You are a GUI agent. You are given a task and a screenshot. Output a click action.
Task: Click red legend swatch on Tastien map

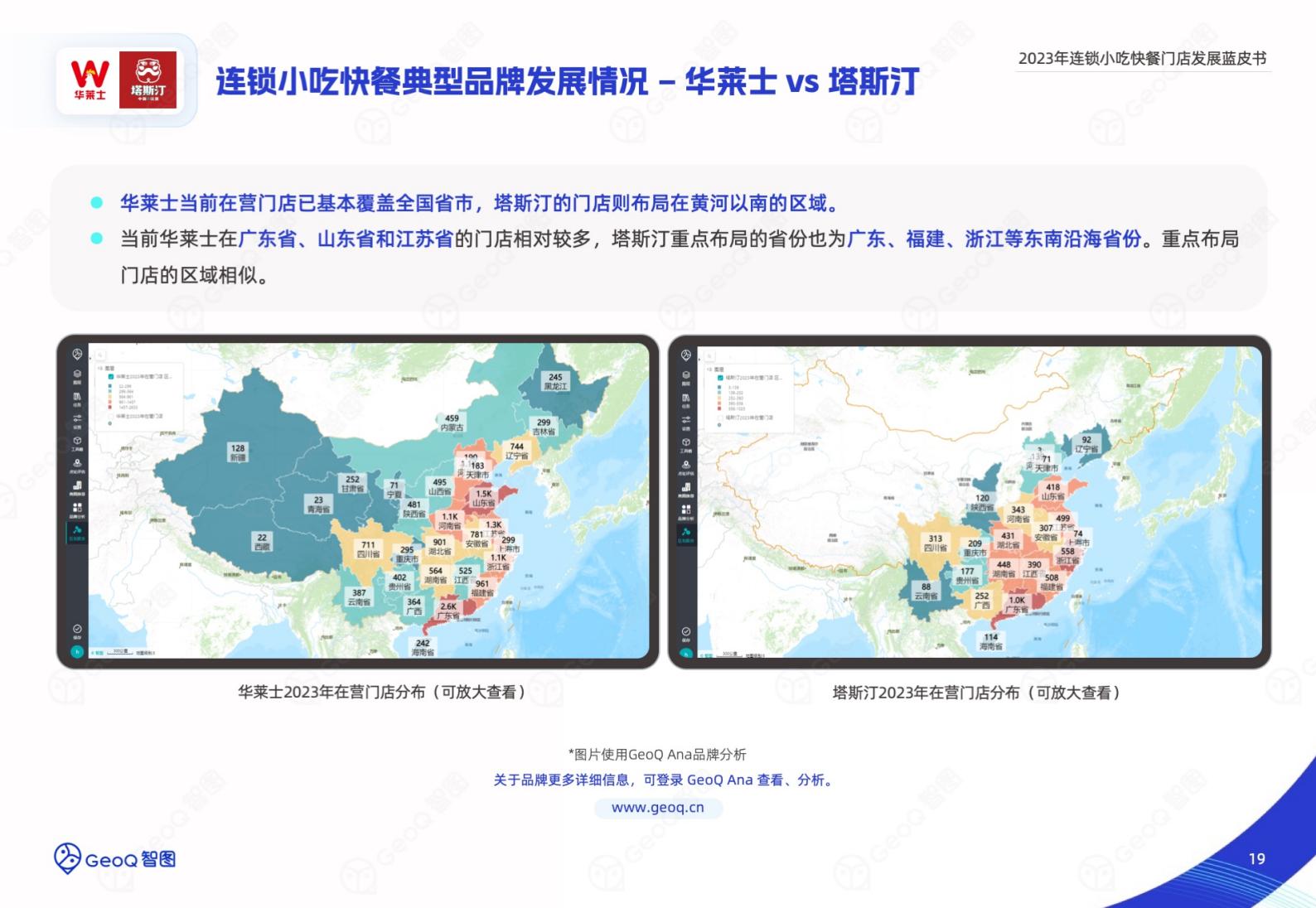click(719, 408)
